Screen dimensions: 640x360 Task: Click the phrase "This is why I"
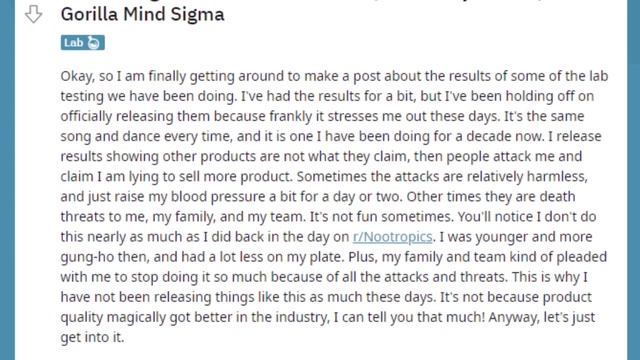(550, 277)
